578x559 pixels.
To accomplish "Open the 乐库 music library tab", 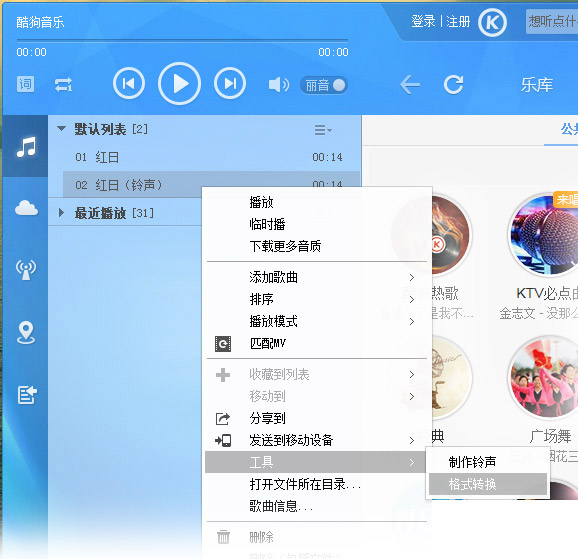I will coord(537,85).
